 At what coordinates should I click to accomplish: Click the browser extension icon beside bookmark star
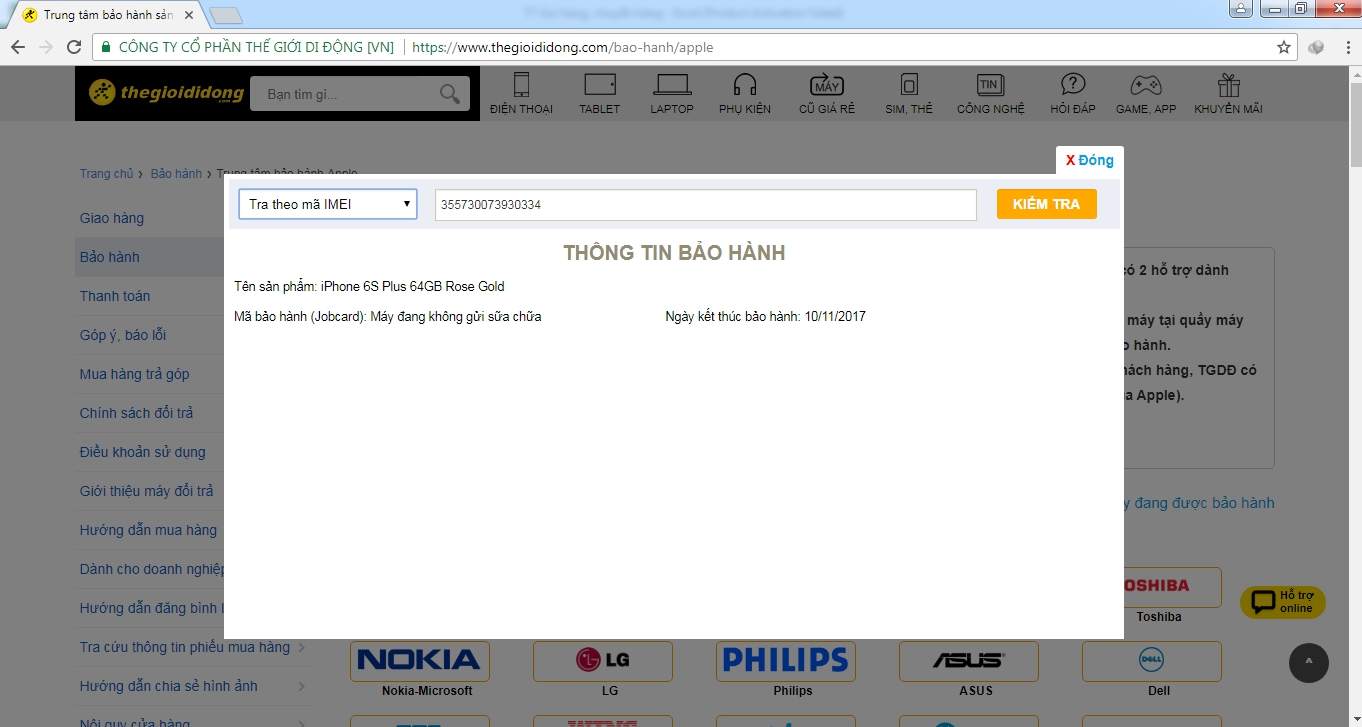(1317, 47)
